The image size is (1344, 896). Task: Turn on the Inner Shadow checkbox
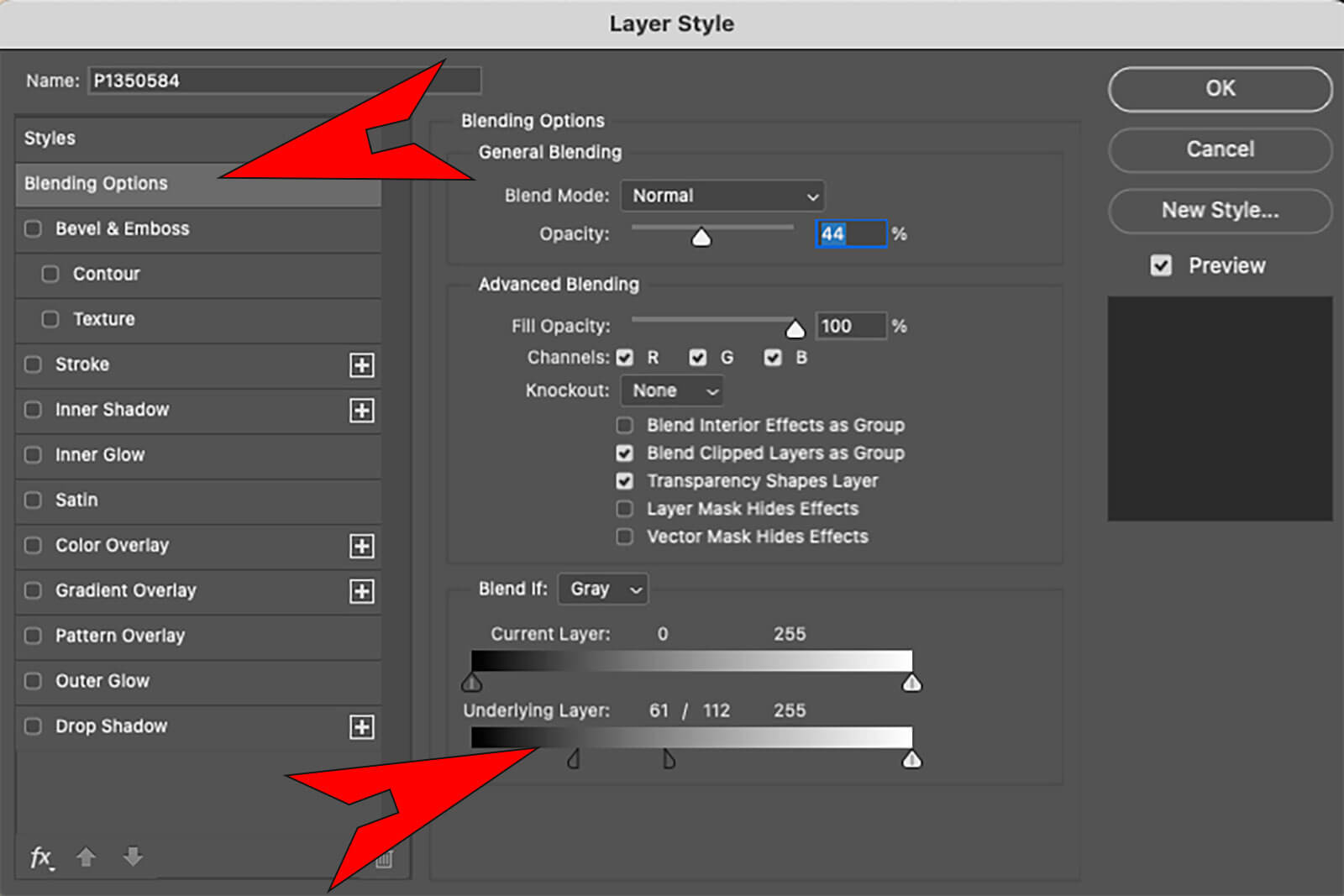point(34,410)
